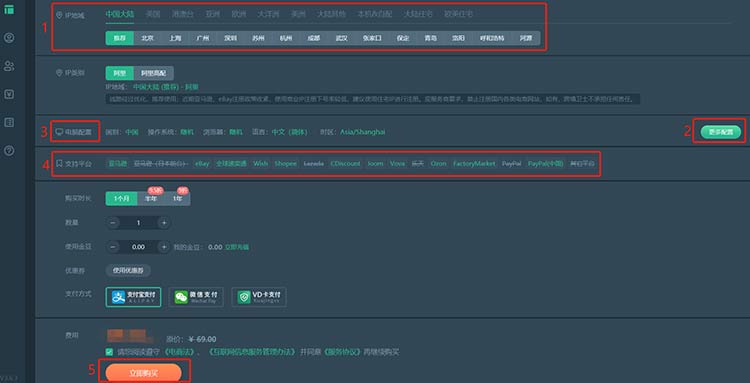Select the 1年 purchase duration
The height and width of the screenshot is (383, 750).
[x=177, y=198]
